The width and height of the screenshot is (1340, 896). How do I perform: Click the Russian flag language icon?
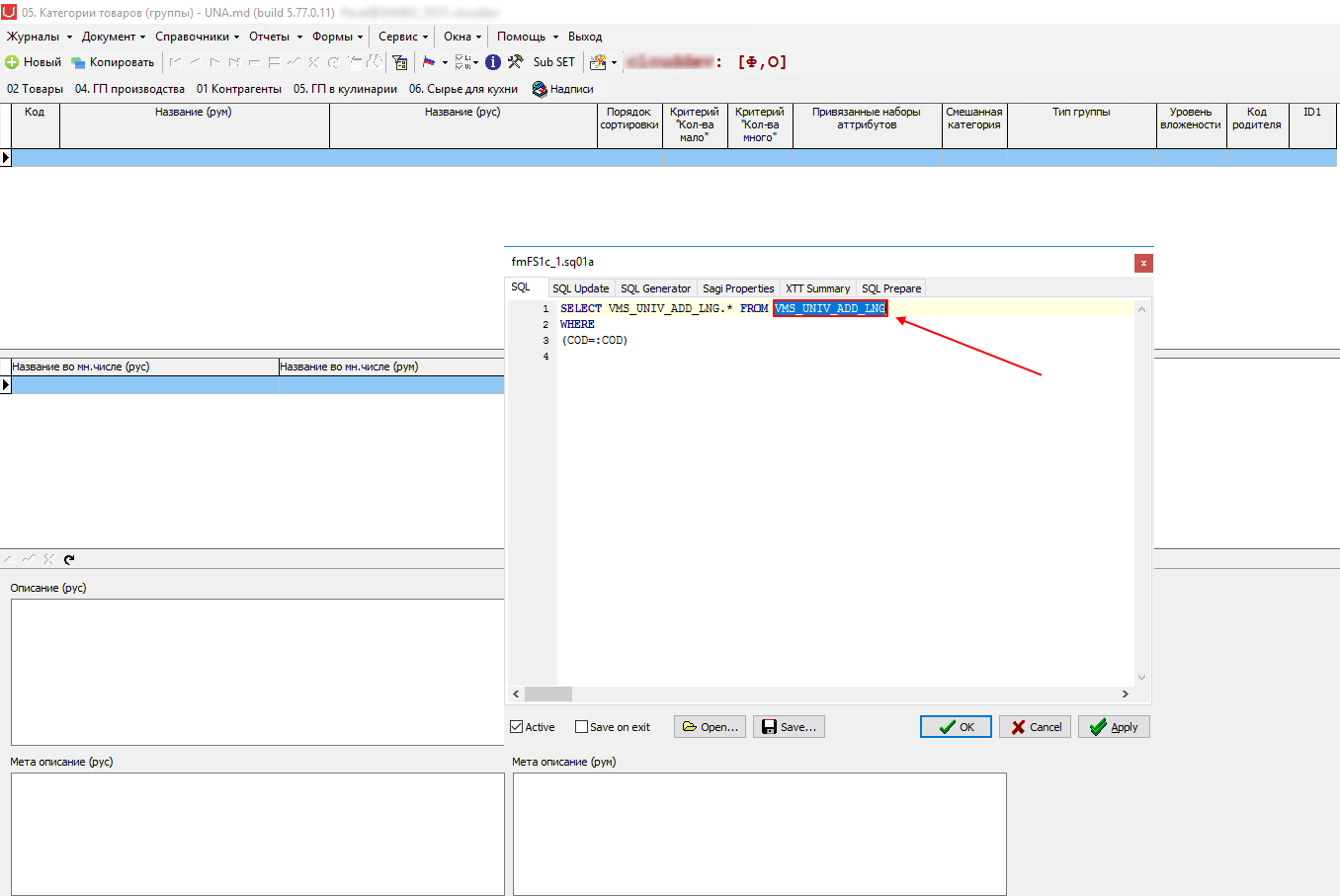tap(429, 62)
